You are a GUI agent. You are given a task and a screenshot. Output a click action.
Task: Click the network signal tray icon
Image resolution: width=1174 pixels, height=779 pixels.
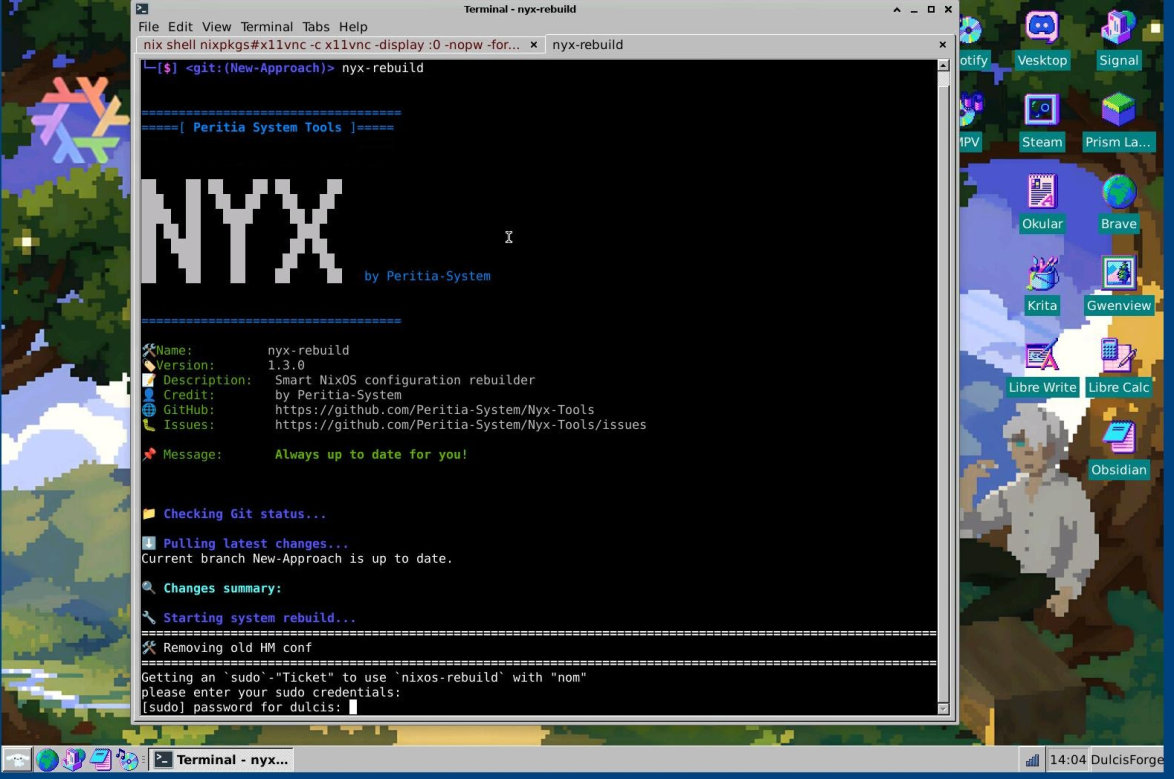(x=1031, y=760)
